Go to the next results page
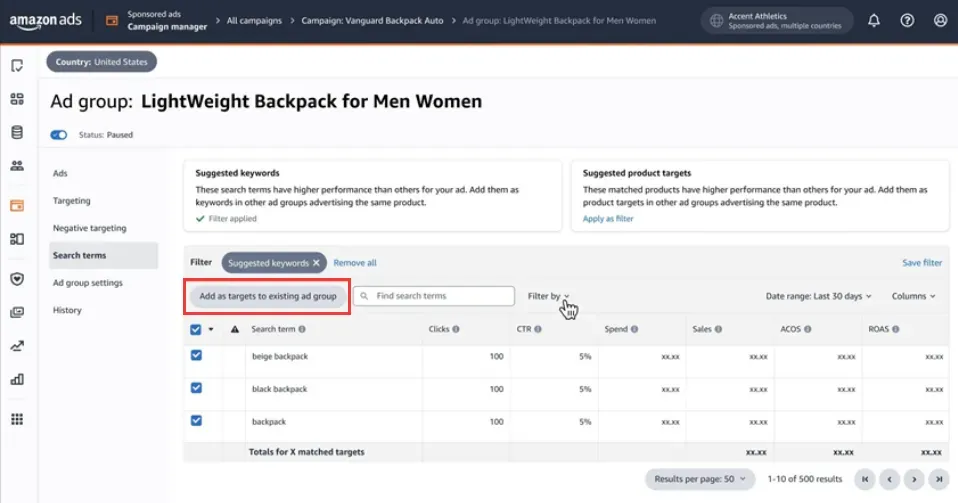Screen dimensions: 958x503 point(914,479)
